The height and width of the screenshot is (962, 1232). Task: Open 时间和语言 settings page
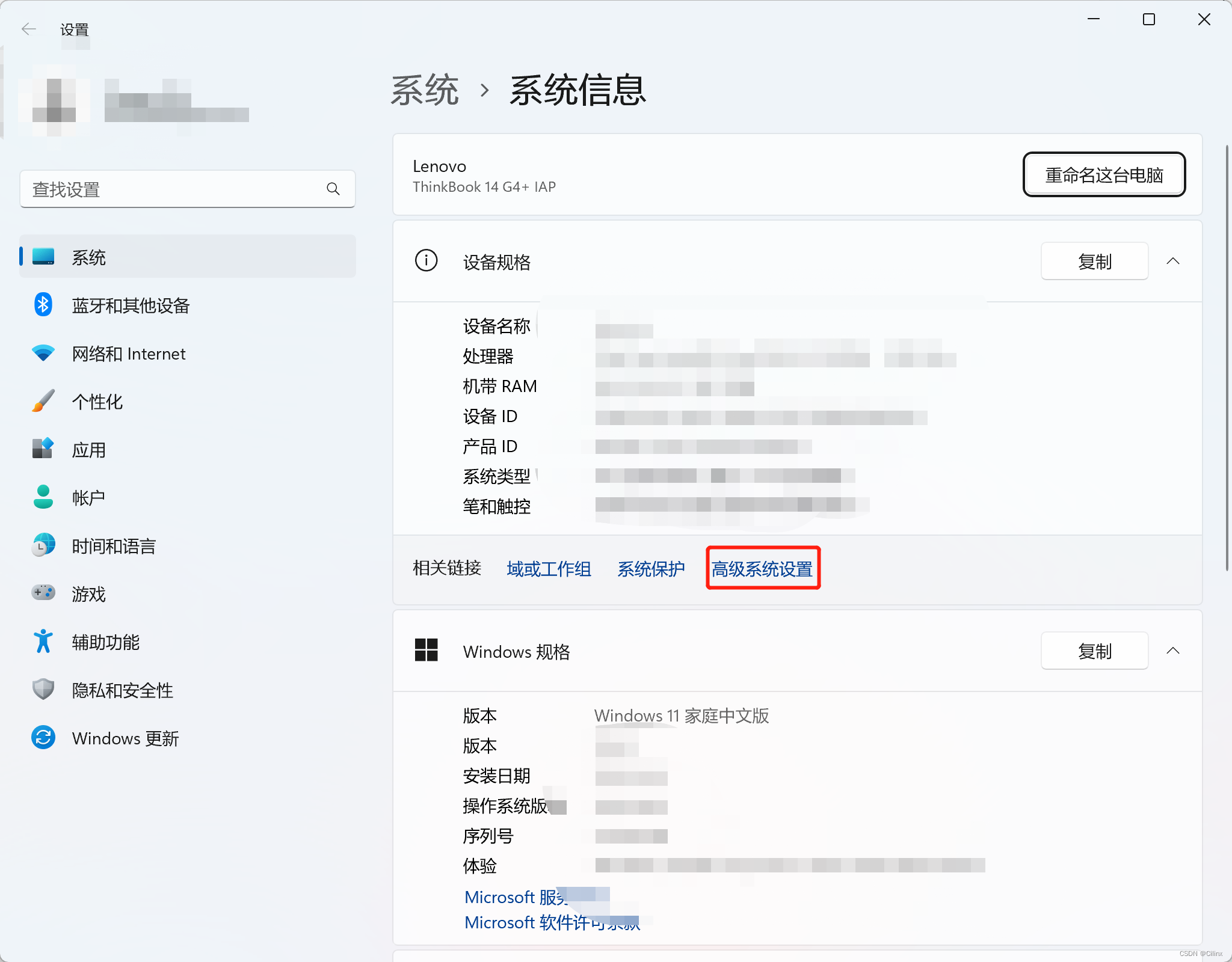point(114,546)
